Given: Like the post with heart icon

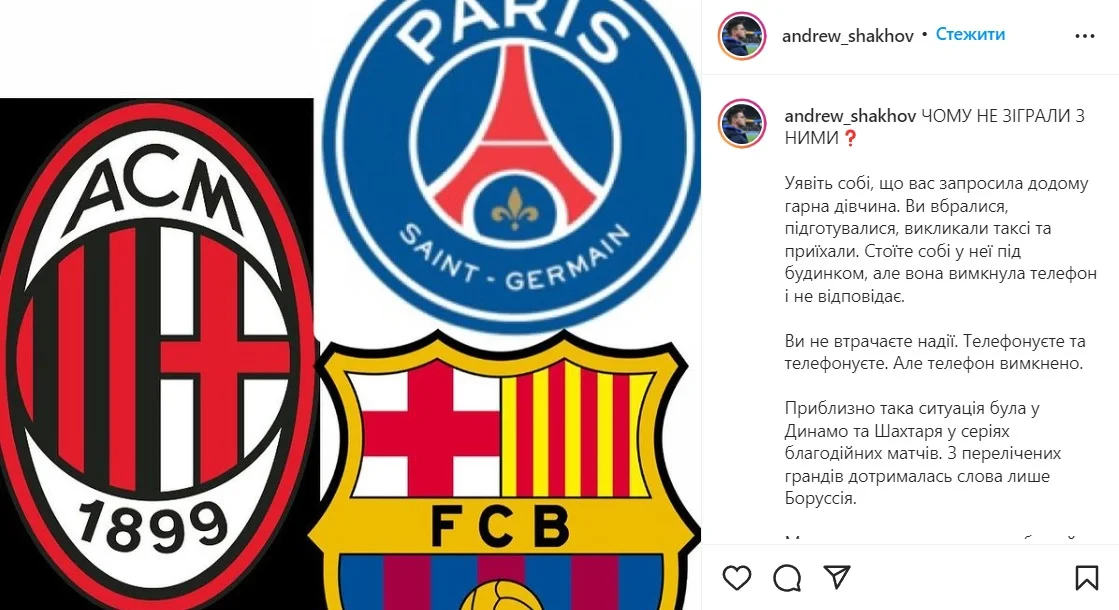Looking at the screenshot, I should click(x=736, y=577).
